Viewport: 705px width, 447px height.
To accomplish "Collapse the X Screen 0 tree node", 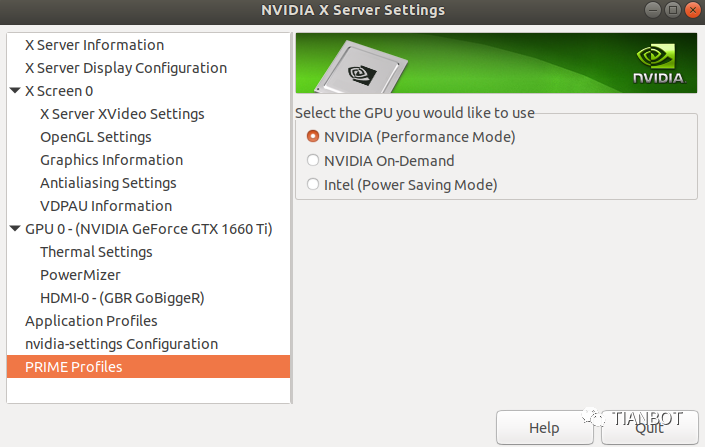I will [15, 90].
